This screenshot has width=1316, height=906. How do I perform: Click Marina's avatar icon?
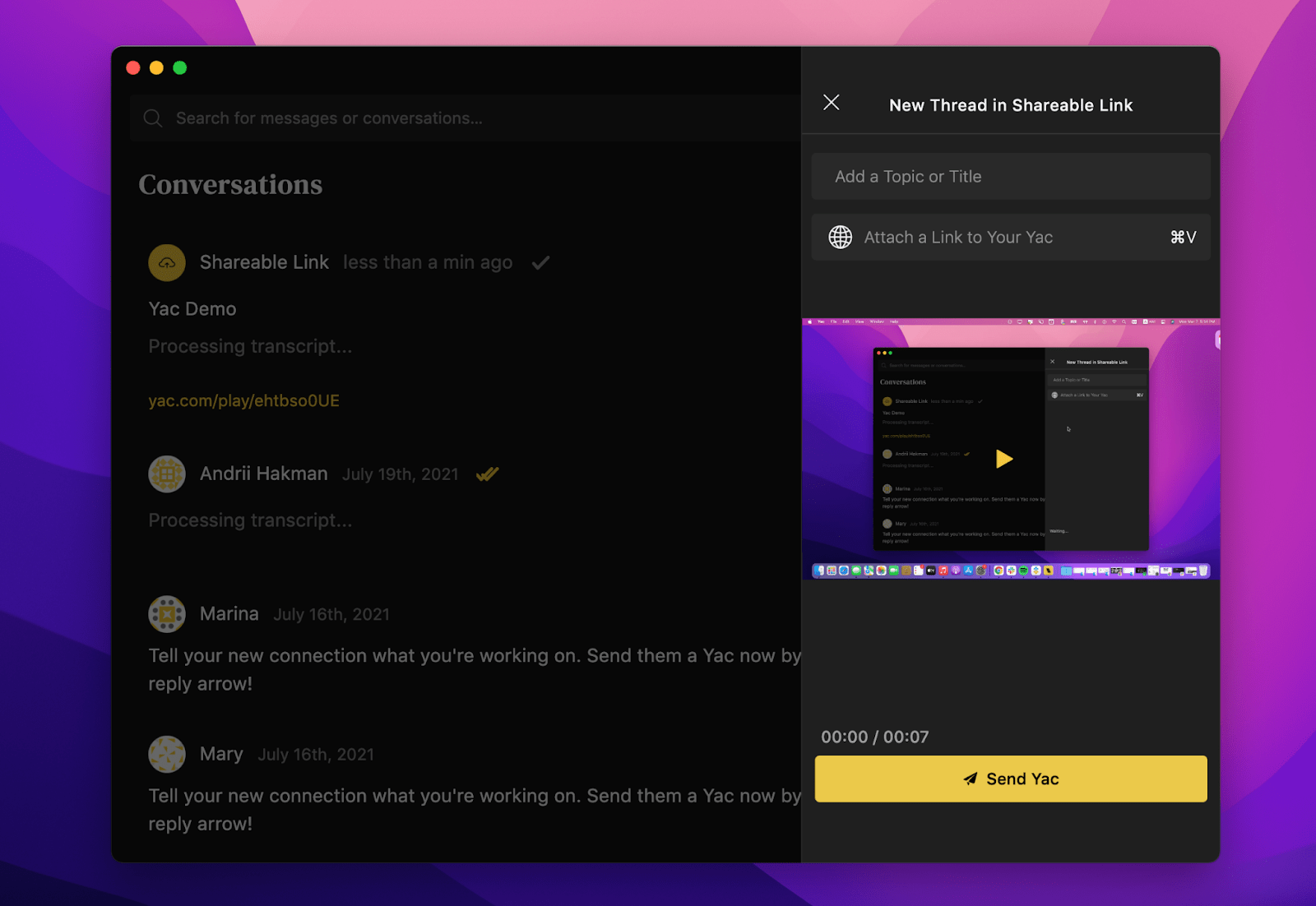pyautogui.click(x=167, y=614)
